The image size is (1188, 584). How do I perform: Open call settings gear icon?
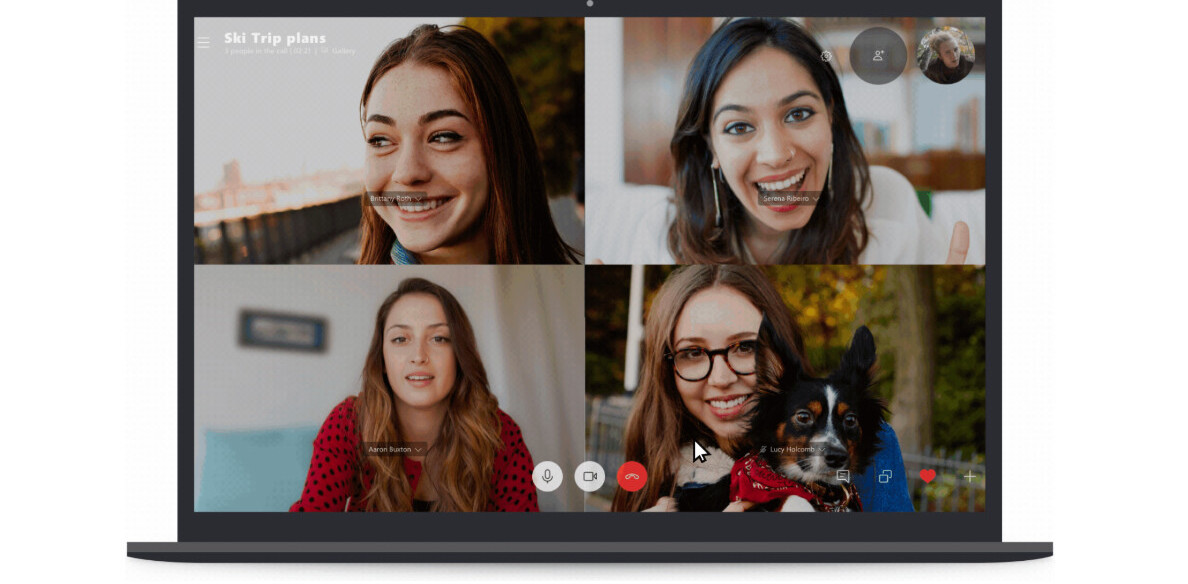tap(826, 57)
